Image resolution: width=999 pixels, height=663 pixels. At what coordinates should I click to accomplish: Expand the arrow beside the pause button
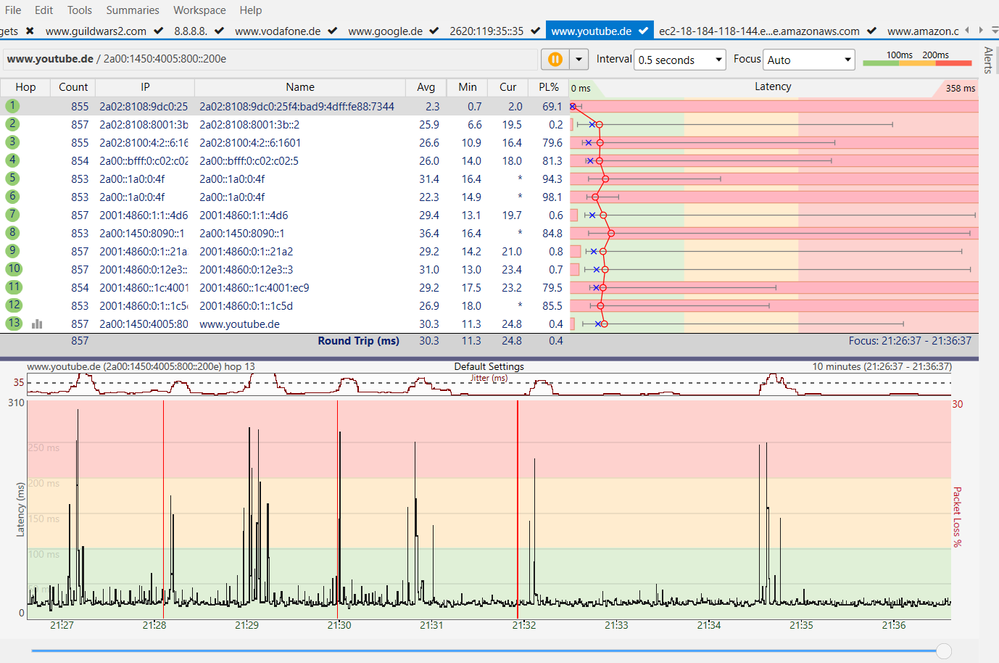point(578,60)
